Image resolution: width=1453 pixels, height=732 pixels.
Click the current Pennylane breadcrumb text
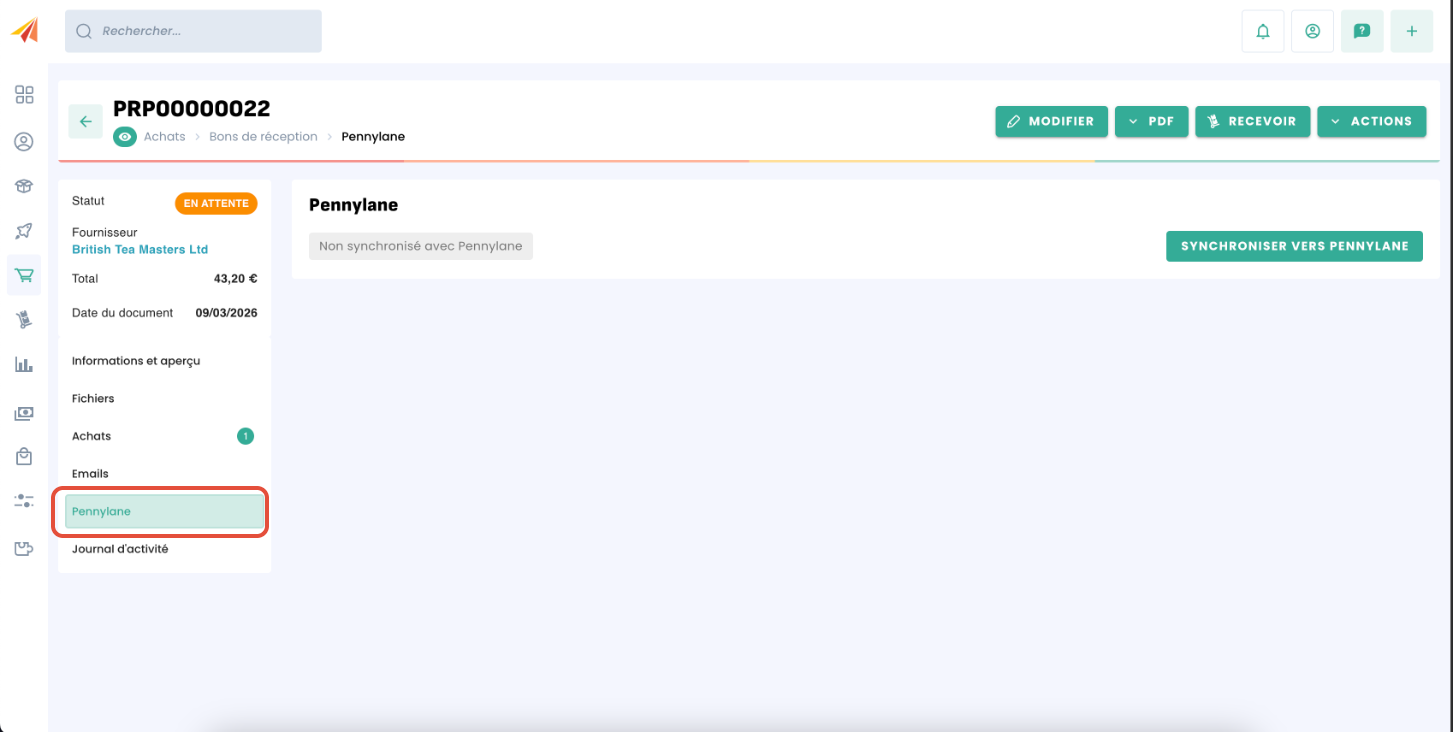pos(373,137)
